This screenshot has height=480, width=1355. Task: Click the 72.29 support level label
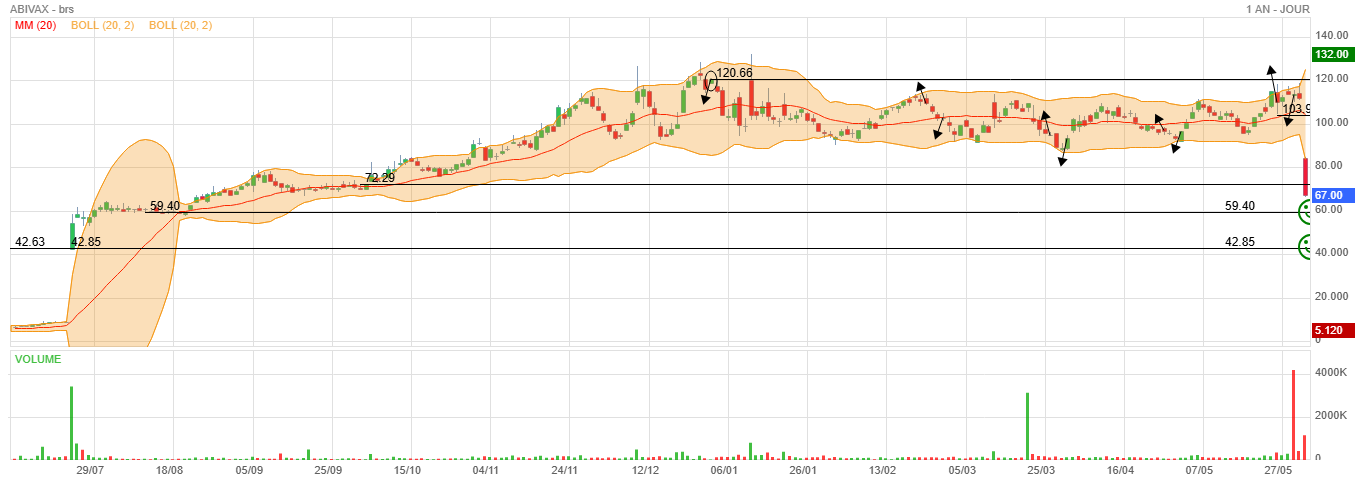tap(379, 178)
